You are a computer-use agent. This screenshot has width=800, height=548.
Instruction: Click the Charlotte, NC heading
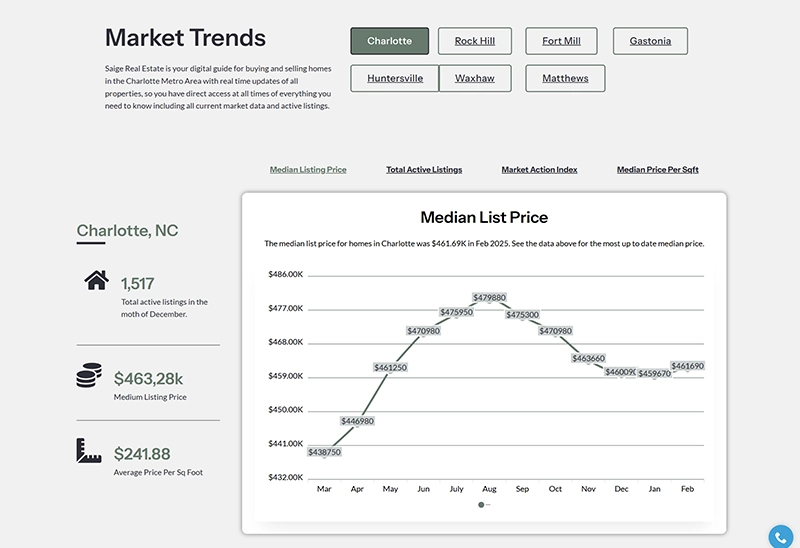128,231
